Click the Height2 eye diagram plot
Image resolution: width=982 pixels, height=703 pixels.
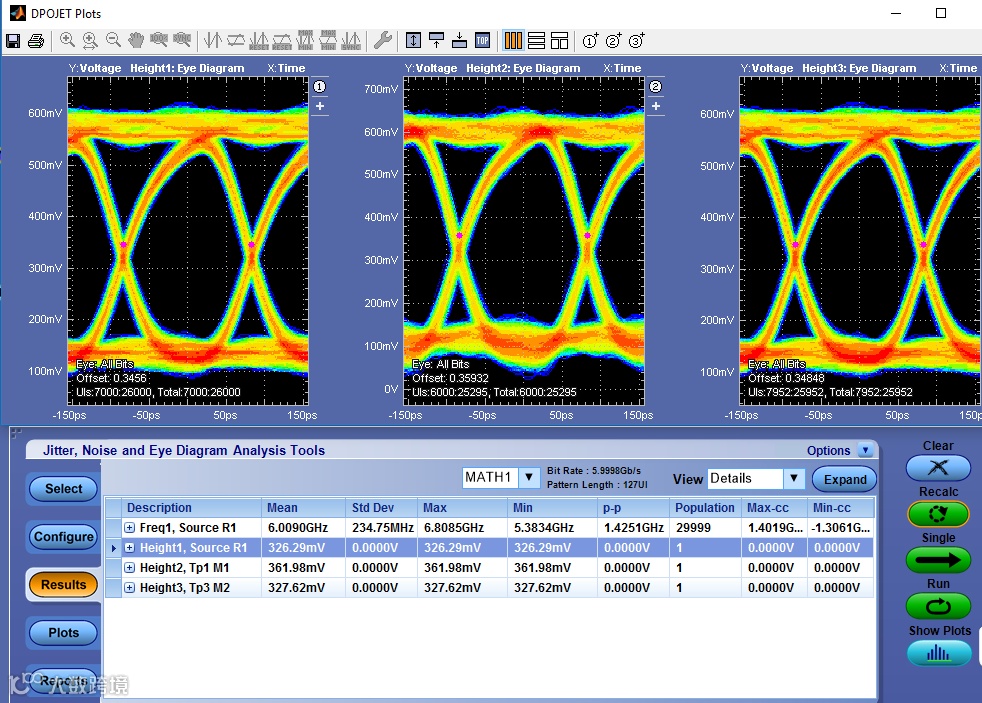coord(524,241)
